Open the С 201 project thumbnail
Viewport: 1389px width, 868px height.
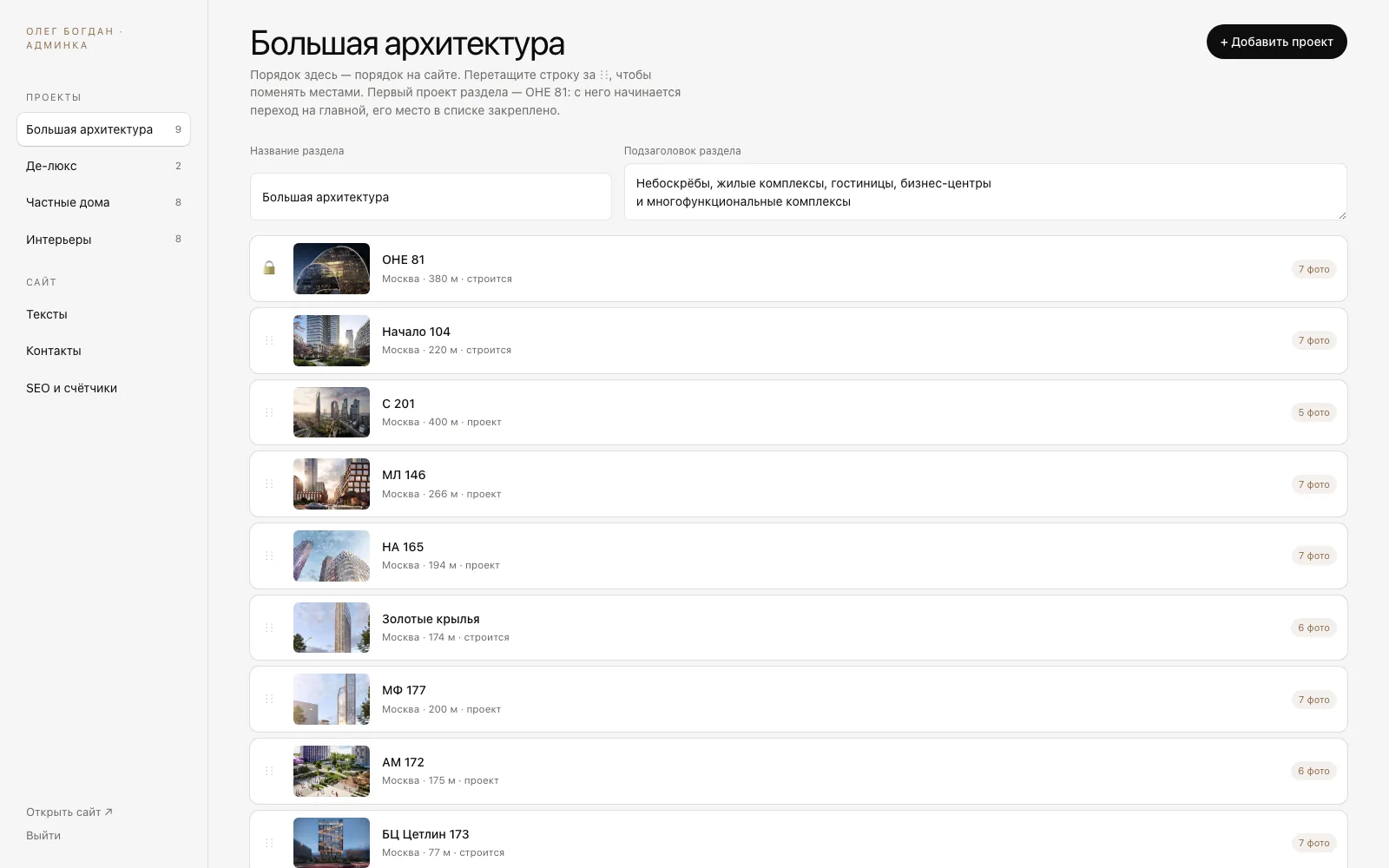coord(332,412)
